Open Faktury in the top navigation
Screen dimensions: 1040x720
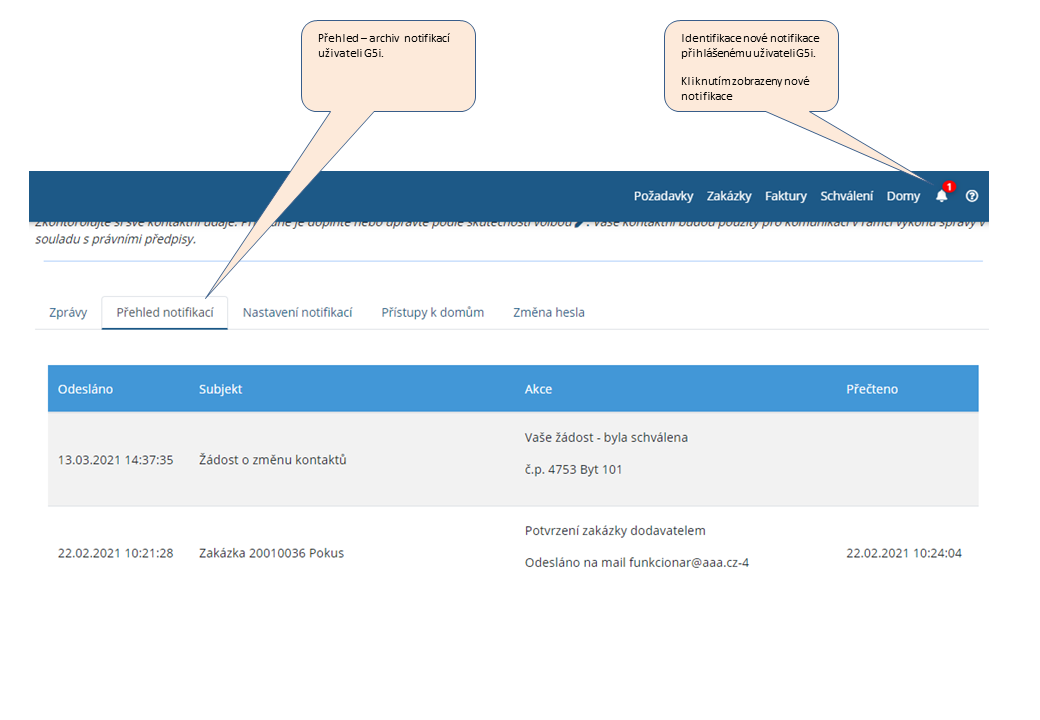click(785, 196)
